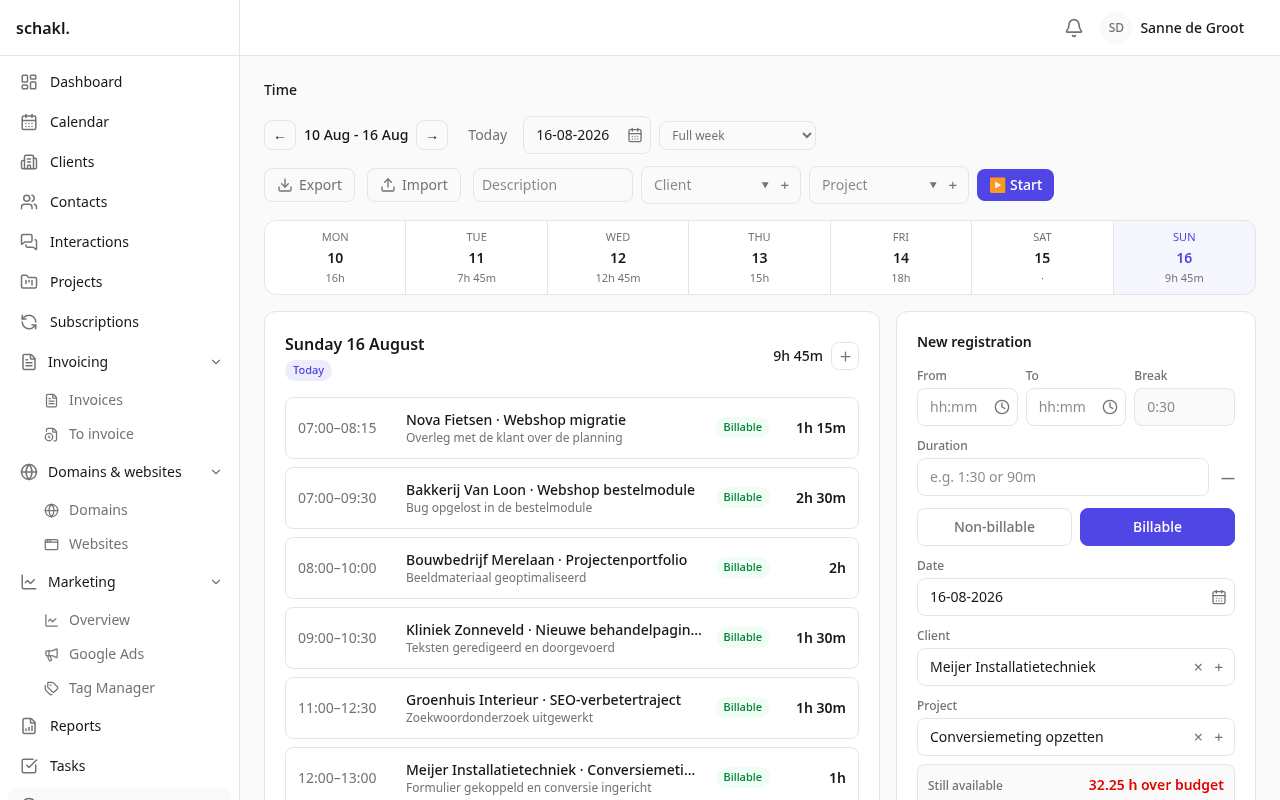The height and width of the screenshot is (800, 1280).
Task: Start the timer
Action: pyautogui.click(x=1015, y=185)
